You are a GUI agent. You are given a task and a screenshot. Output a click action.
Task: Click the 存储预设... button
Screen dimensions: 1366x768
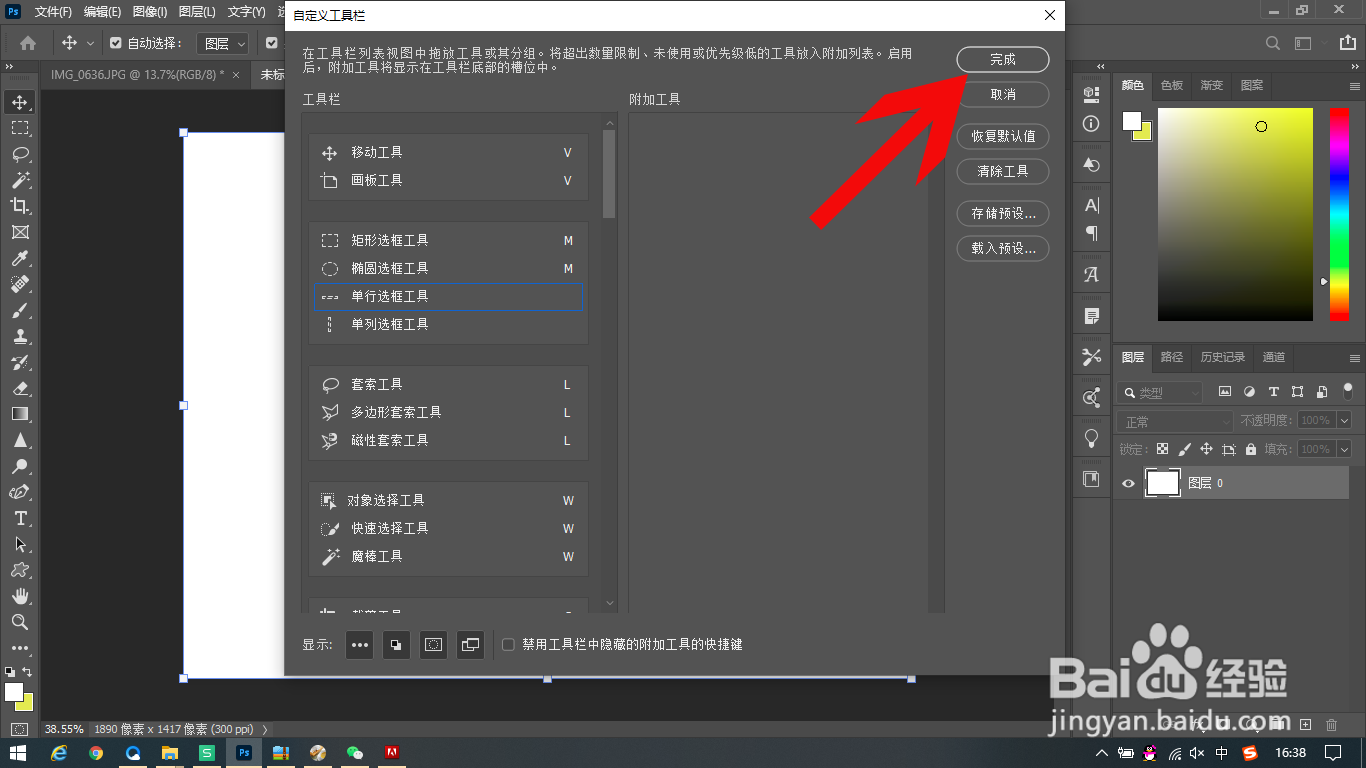point(1003,213)
